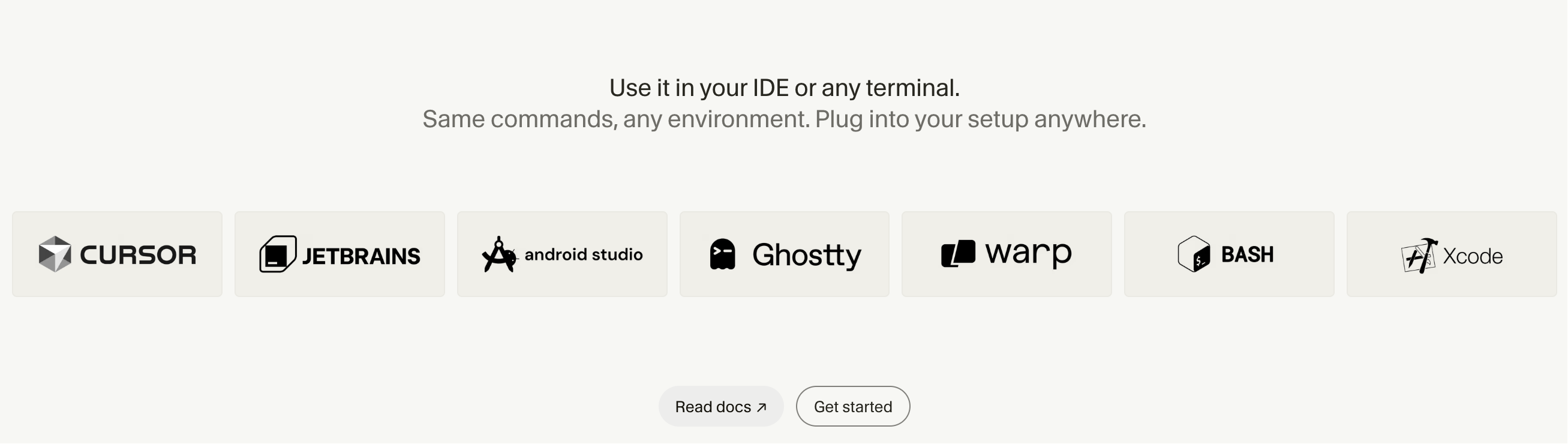Select the JETBRAINS wordmark text
The height and width of the screenshot is (444, 1568).
tap(361, 256)
